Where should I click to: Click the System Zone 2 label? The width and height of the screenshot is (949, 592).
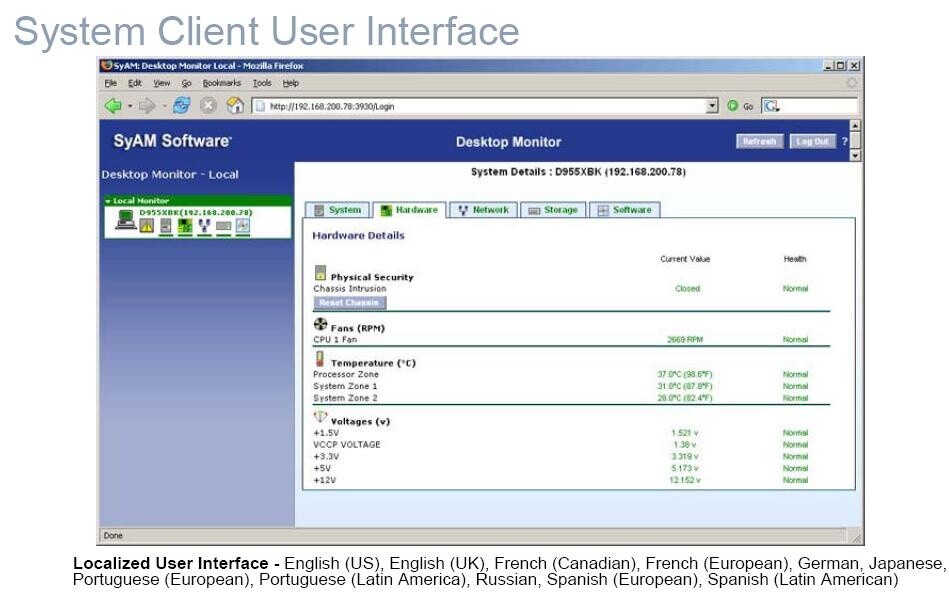point(345,398)
